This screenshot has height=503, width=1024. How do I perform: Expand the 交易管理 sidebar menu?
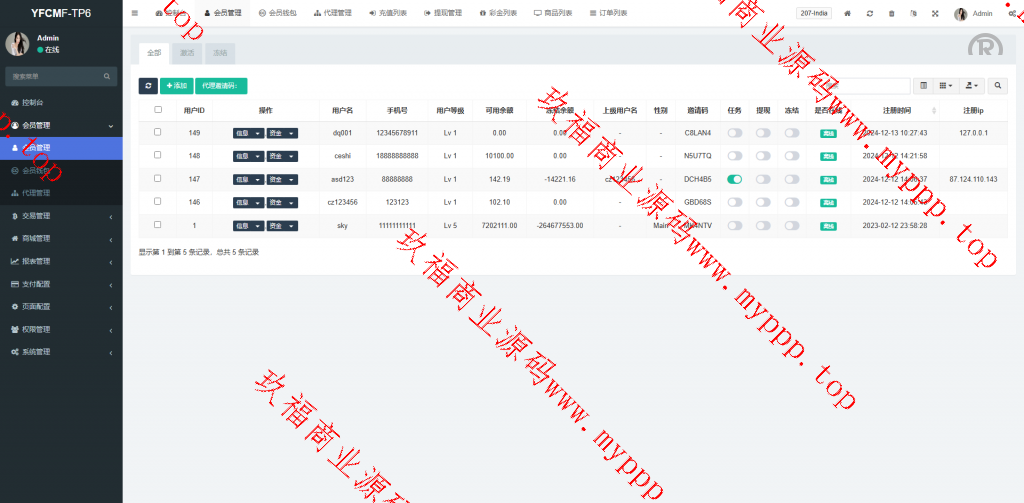[x=61, y=216]
